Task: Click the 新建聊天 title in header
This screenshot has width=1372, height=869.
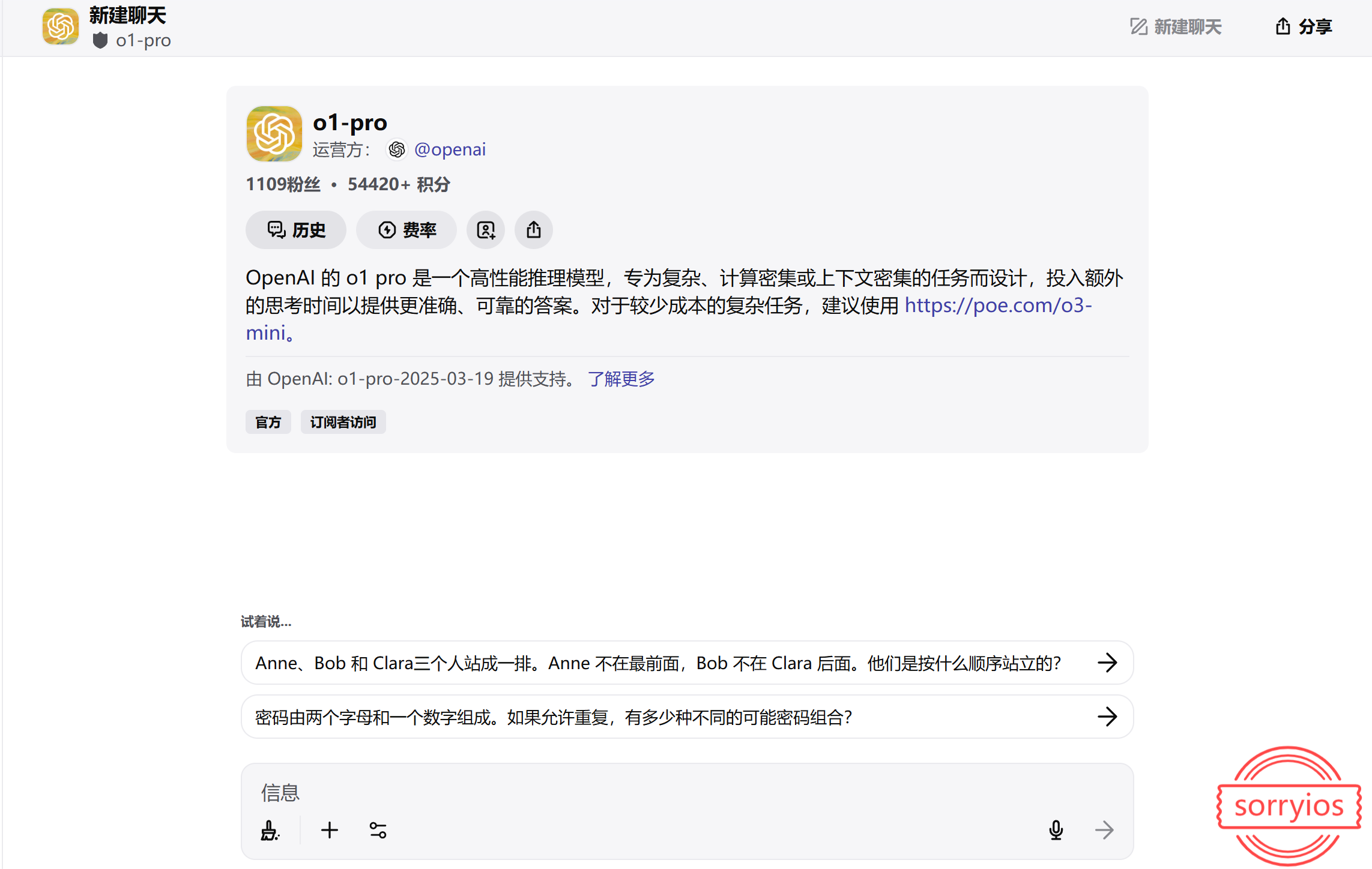Action: tap(128, 16)
